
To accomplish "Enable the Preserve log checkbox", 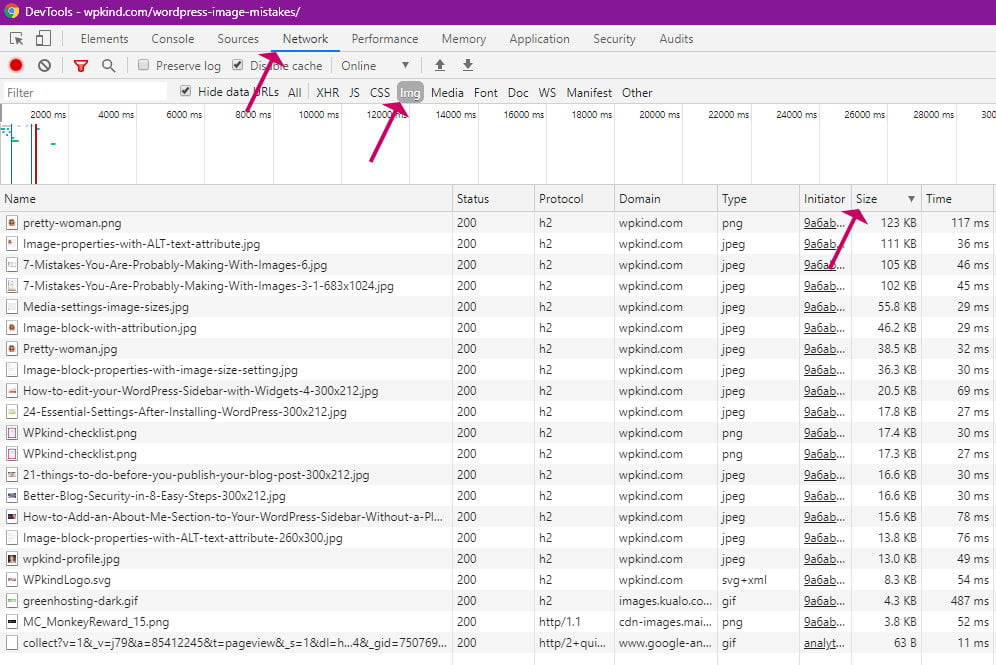I will point(144,65).
